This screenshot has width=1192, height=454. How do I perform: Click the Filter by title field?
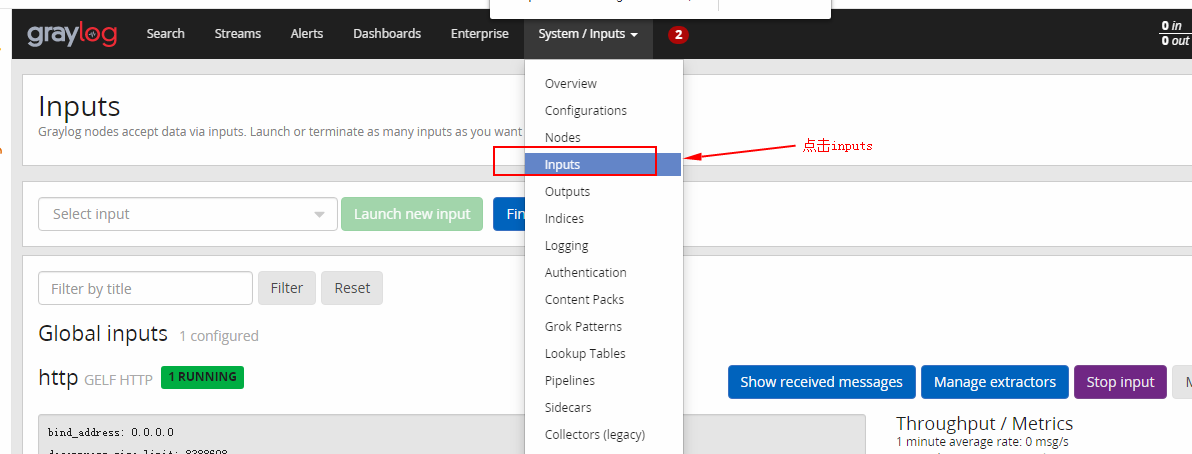pos(145,288)
